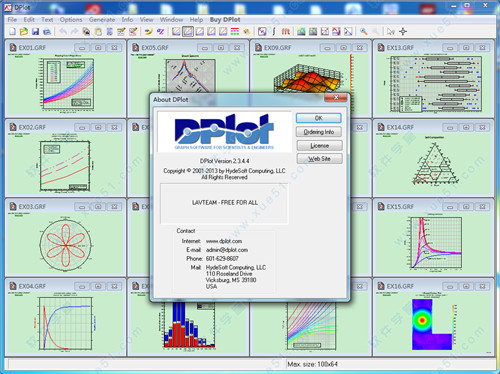Click the EX01.GRF window document icon
This screenshot has height=374, width=500.
point(13,47)
